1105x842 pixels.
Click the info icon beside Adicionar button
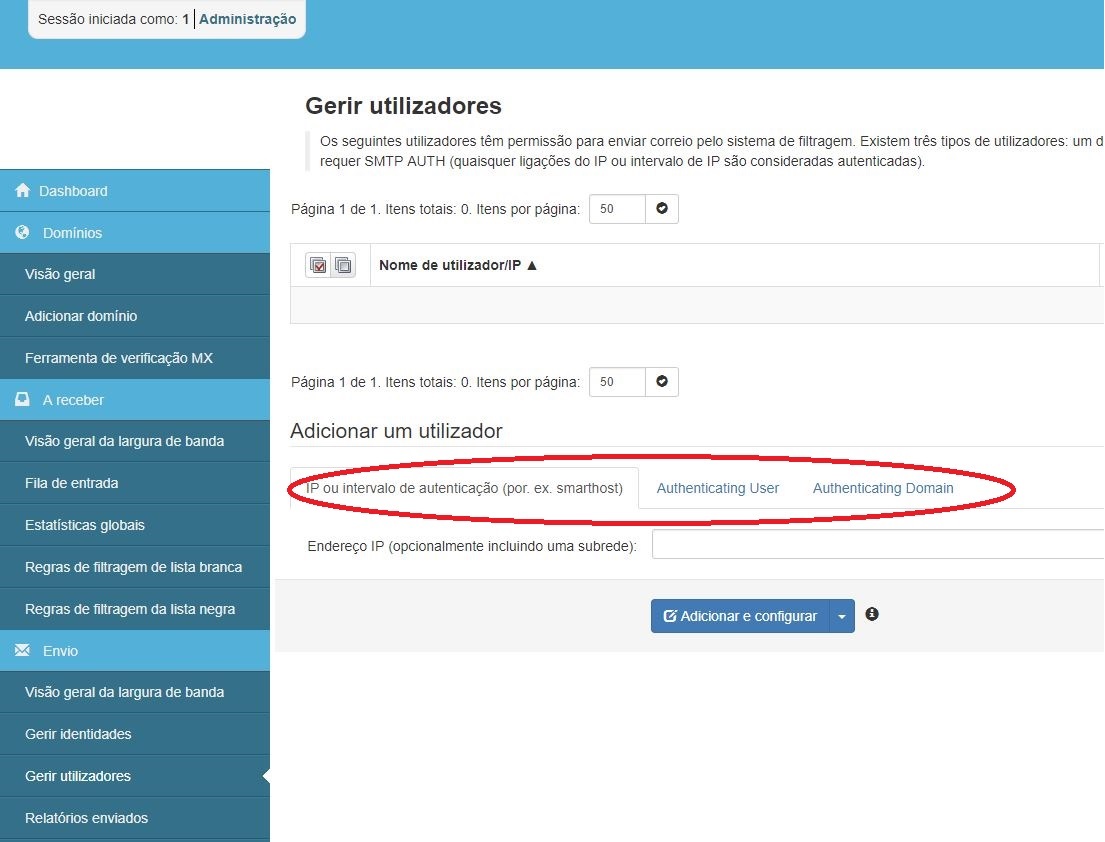tap(872, 614)
